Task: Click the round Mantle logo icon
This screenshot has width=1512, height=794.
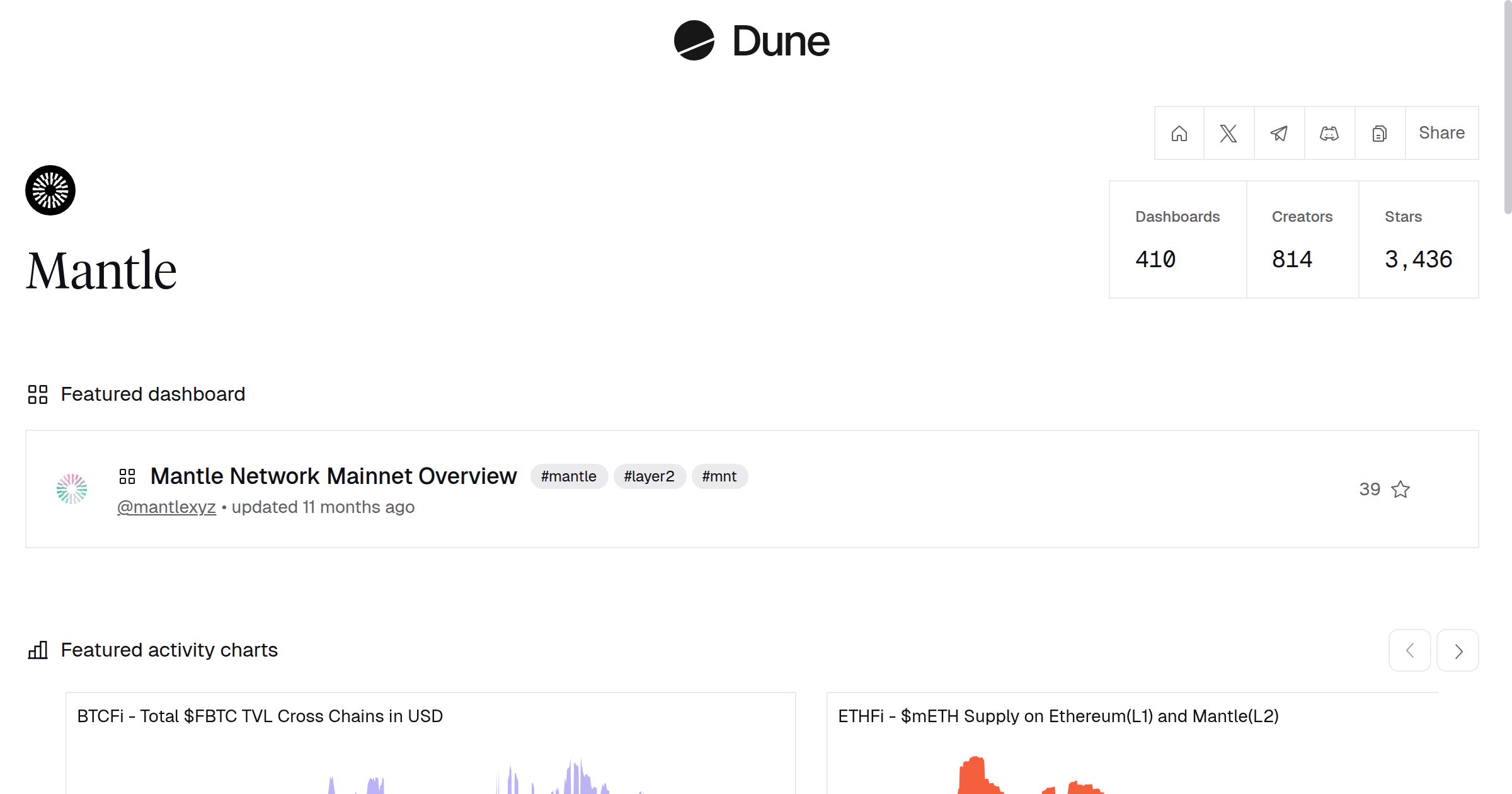Action: coord(50,190)
